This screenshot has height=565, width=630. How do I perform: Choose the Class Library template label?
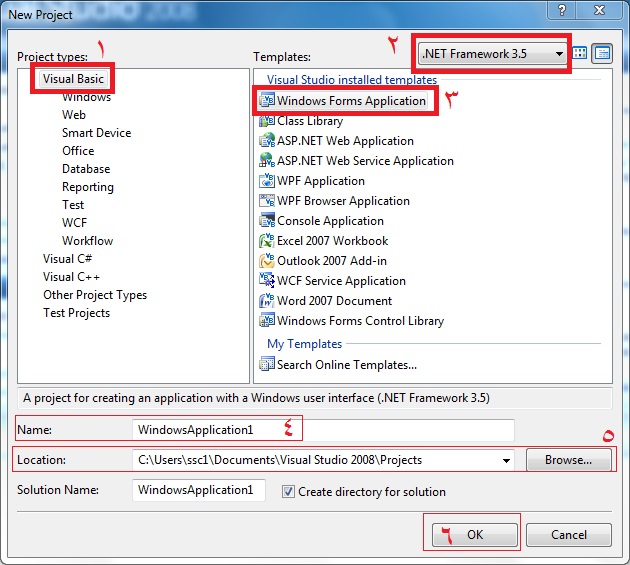click(310, 121)
